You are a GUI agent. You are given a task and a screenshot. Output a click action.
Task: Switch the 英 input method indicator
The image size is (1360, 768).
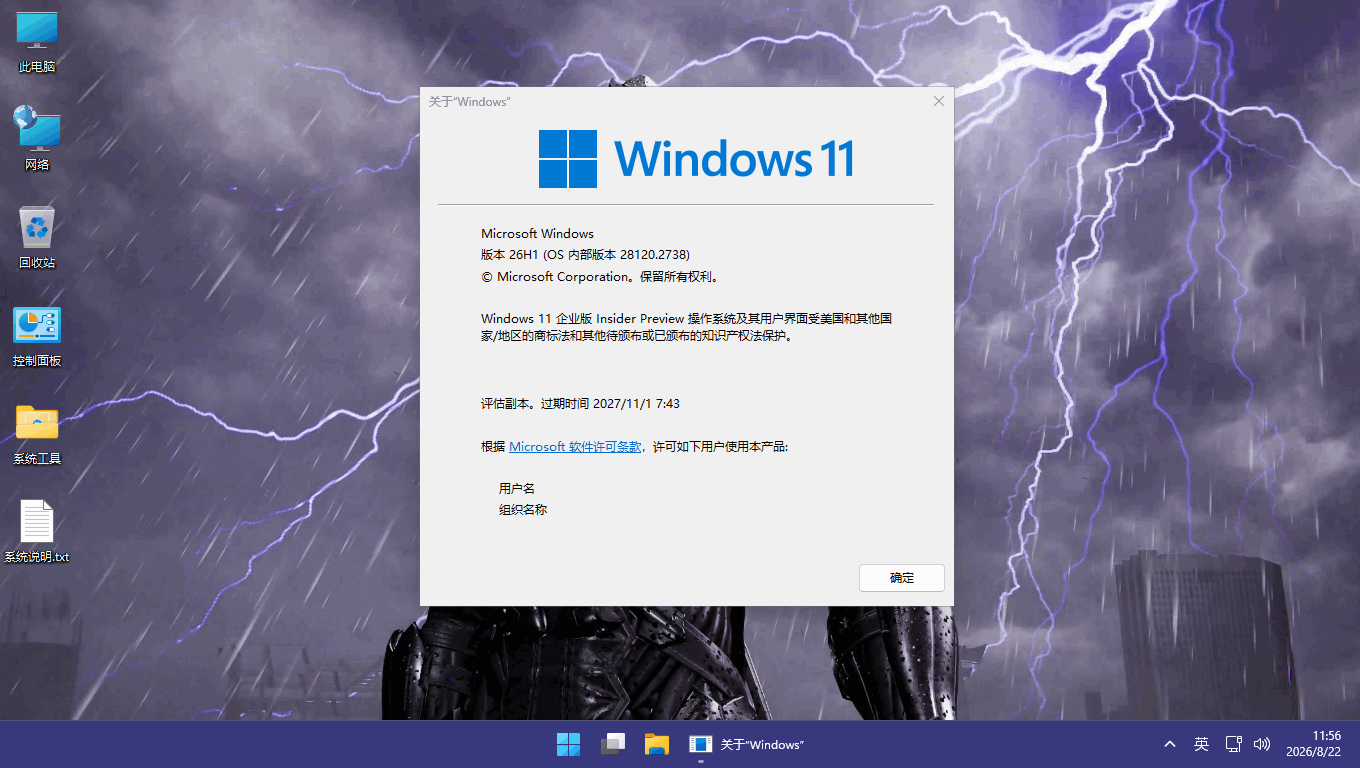pos(1201,744)
